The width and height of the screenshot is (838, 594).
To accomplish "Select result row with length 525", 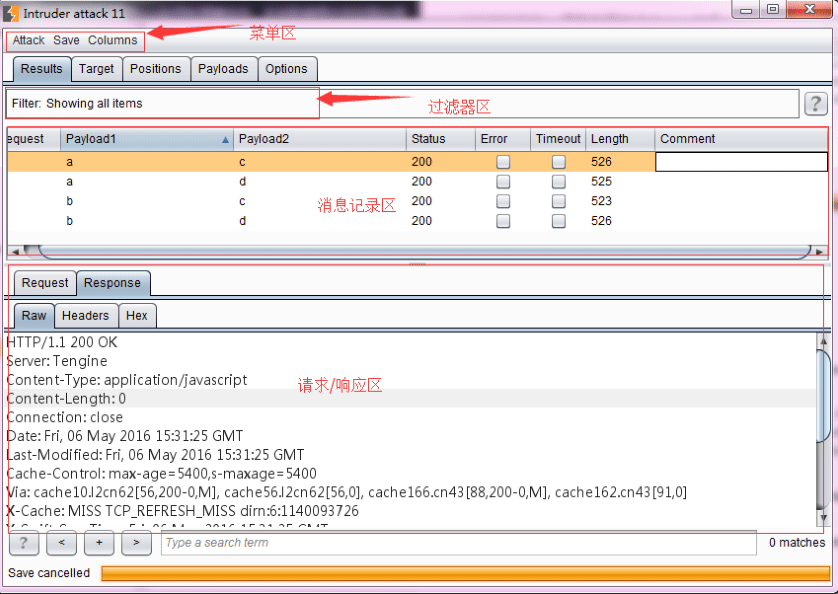I will click(x=417, y=182).
